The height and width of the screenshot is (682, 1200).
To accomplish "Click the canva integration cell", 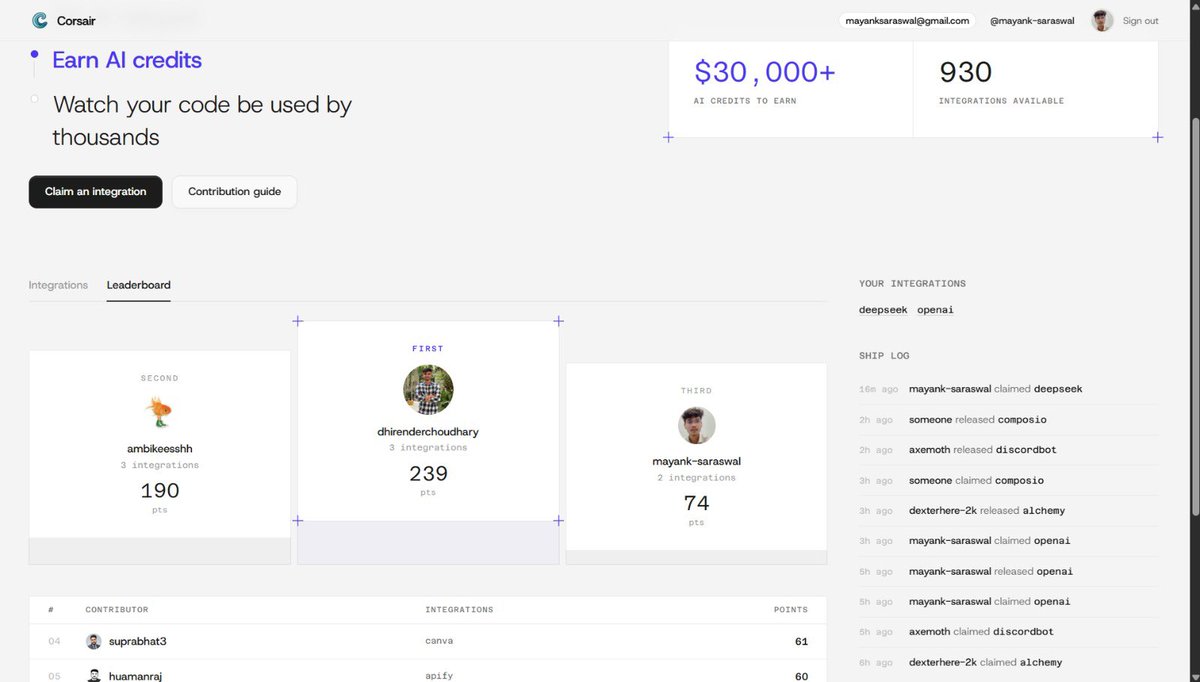I will click(x=440, y=641).
